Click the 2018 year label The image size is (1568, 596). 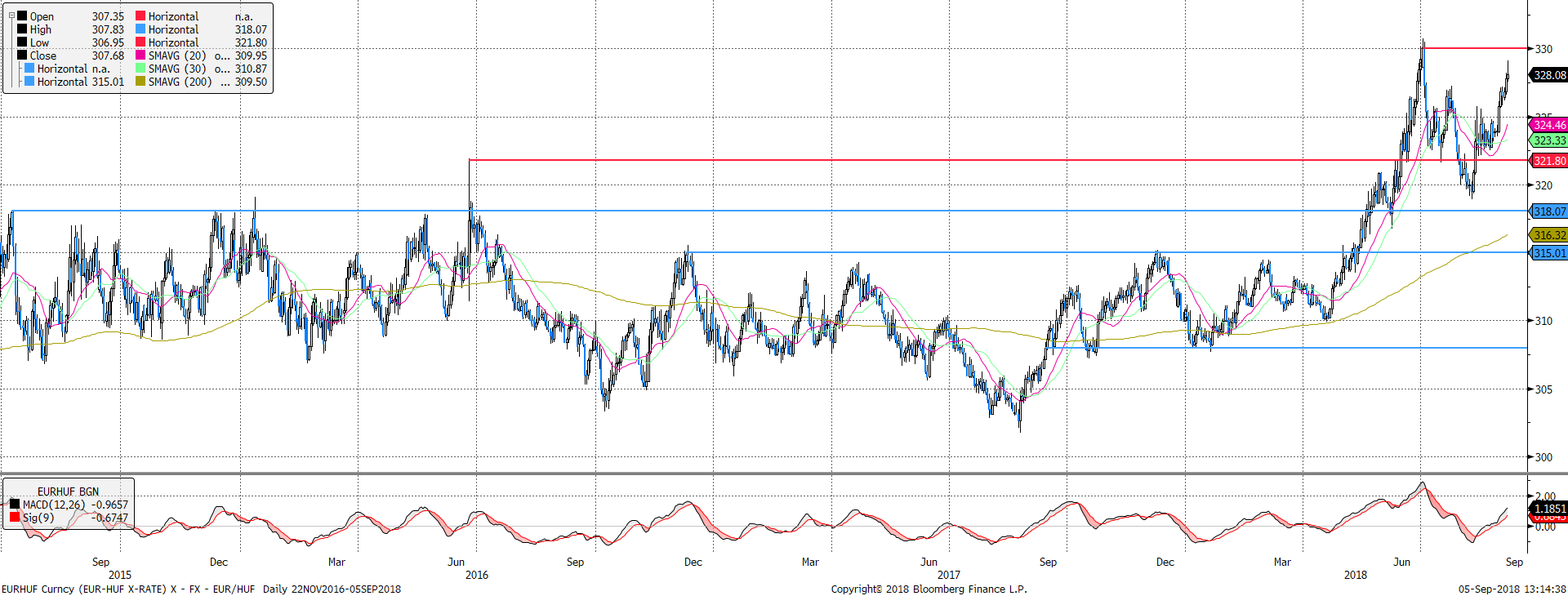coord(1356,575)
